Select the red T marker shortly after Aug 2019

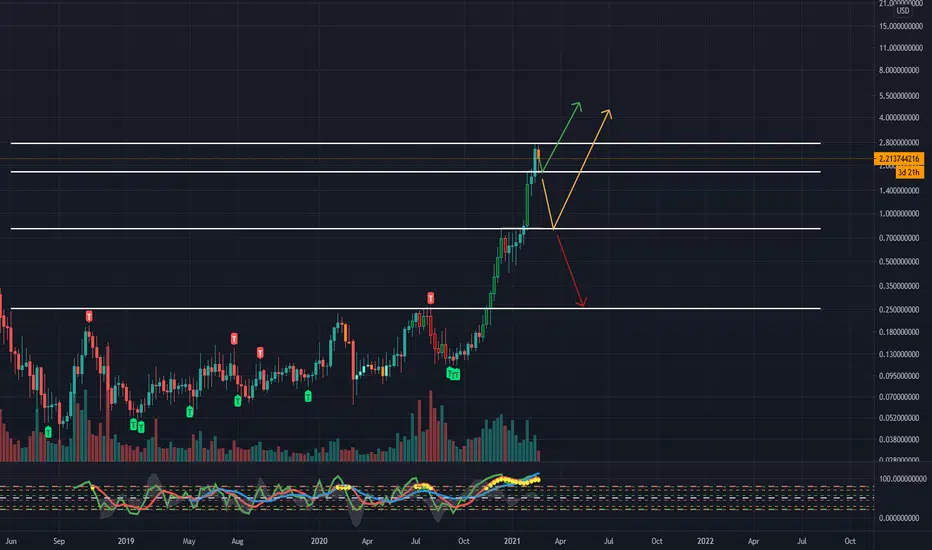pos(260,353)
